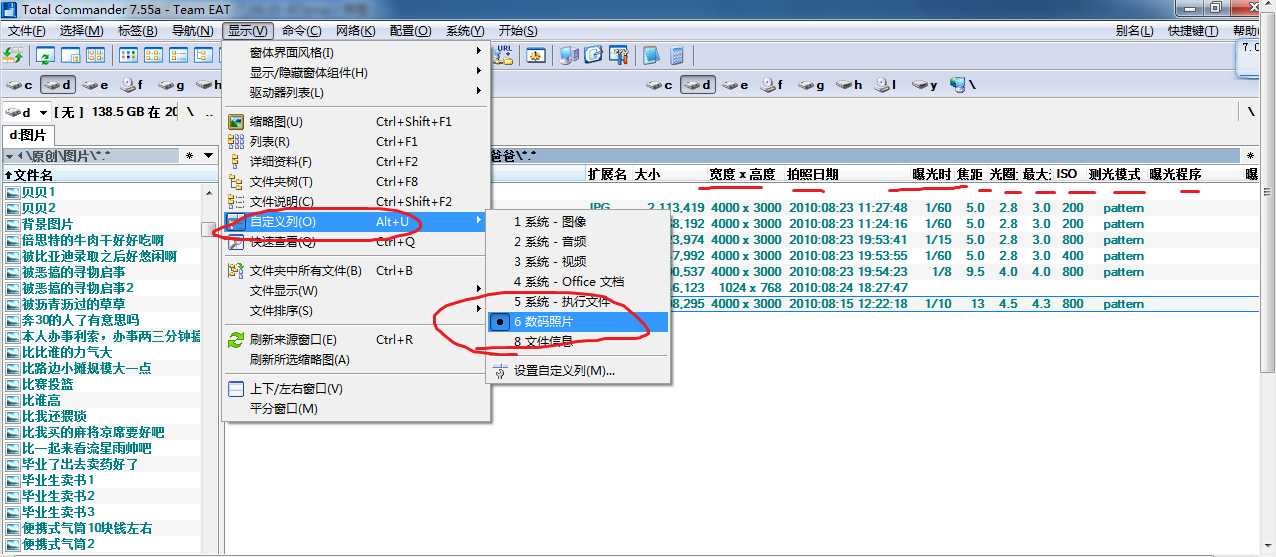Screen dimensions: 1276x557
Task: Select 快速查看(Q) quick view
Action: pyautogui.click(x=355, y=241)
